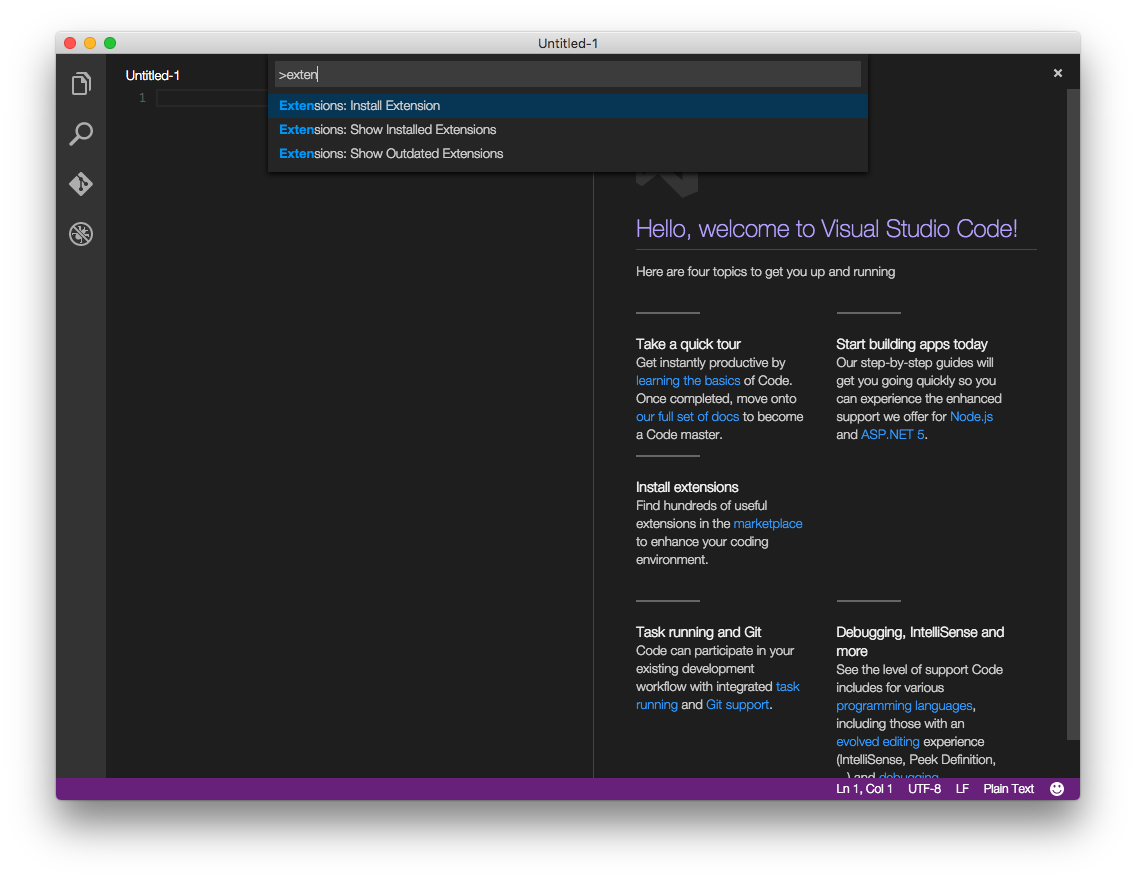Open the Search sidebar icon

(x=81, y=134)
